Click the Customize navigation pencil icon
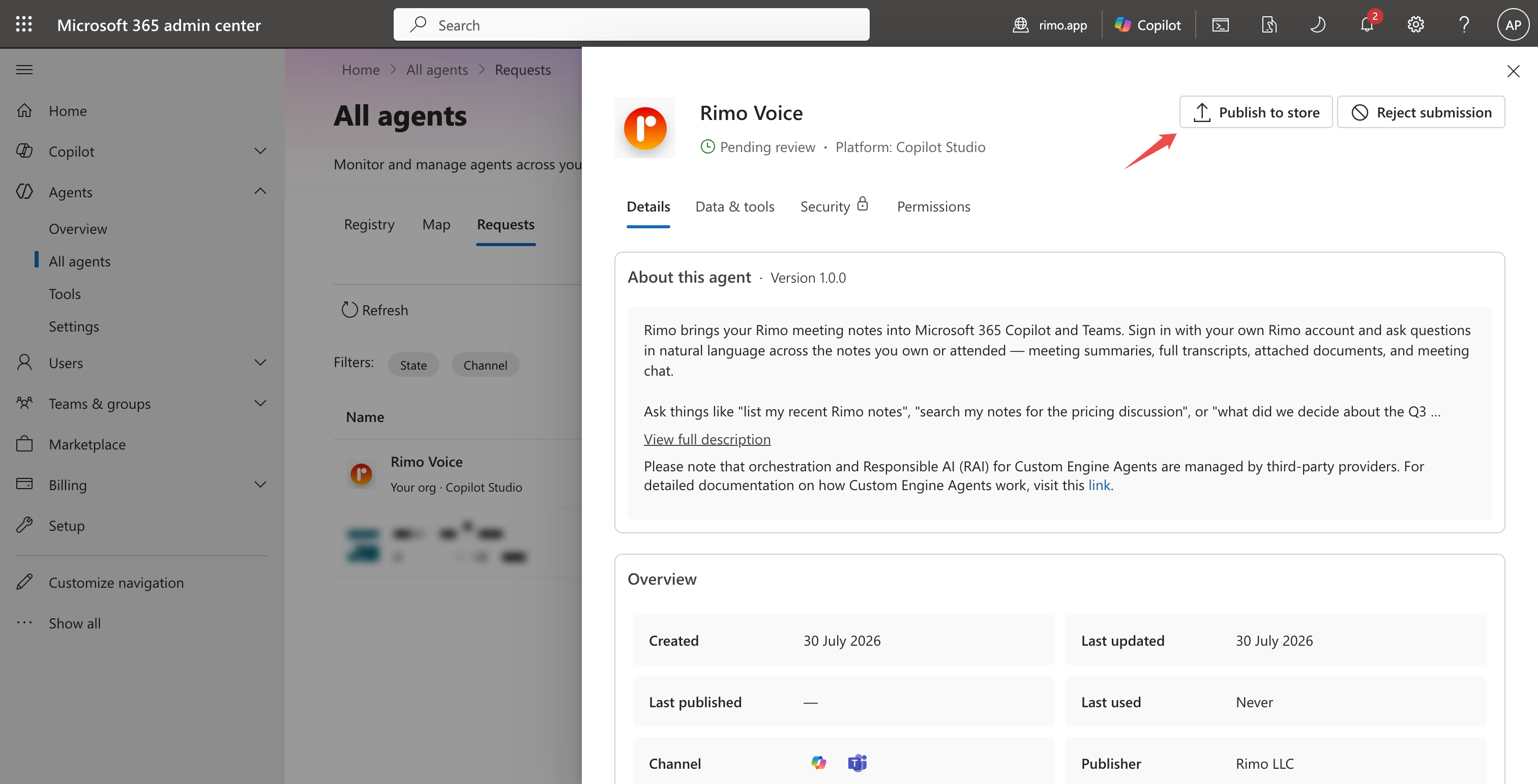The image size is (1538, 784). [24, 582]
